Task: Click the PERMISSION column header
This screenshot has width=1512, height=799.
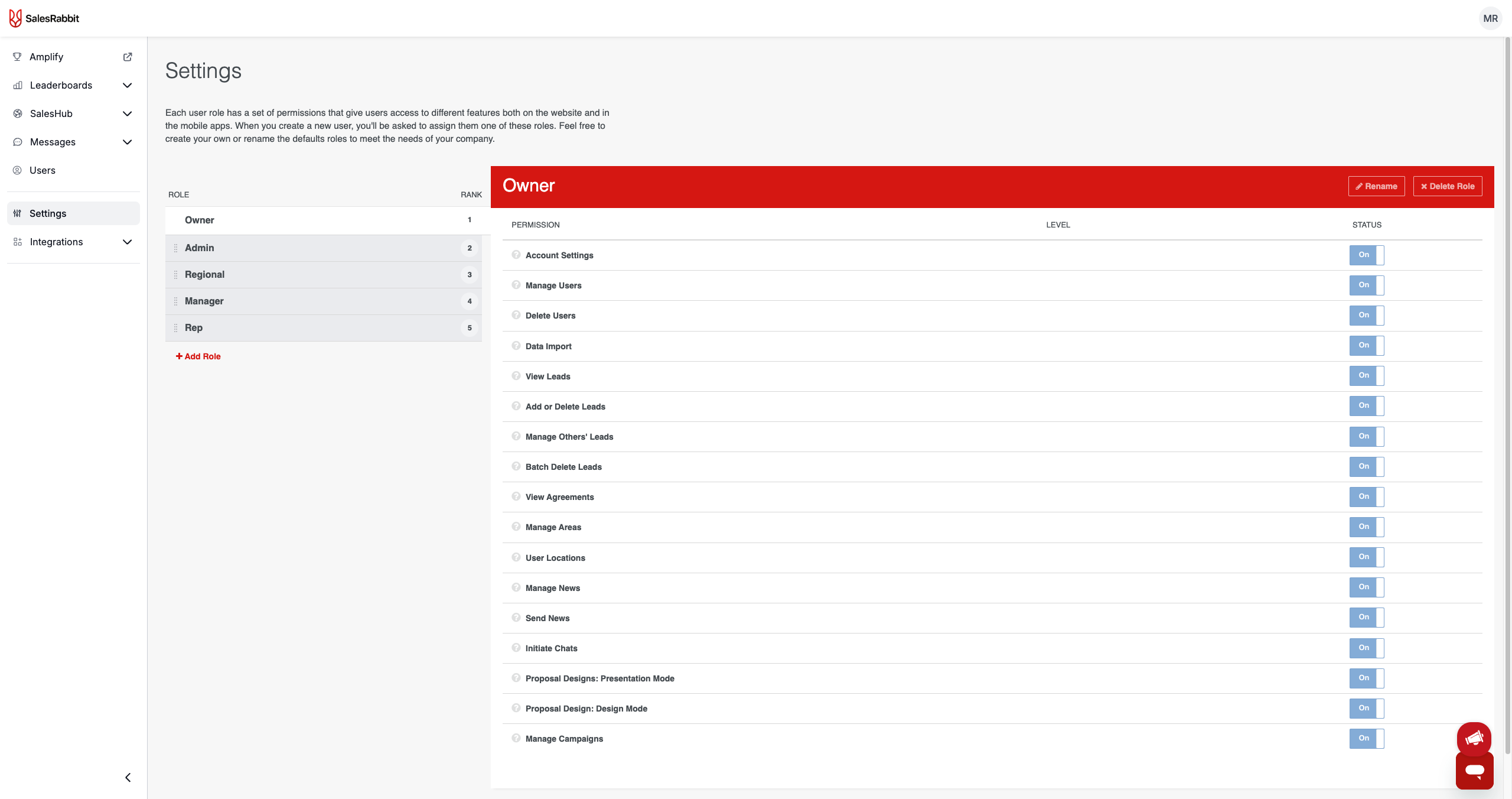Action: [x=535, y=225]
